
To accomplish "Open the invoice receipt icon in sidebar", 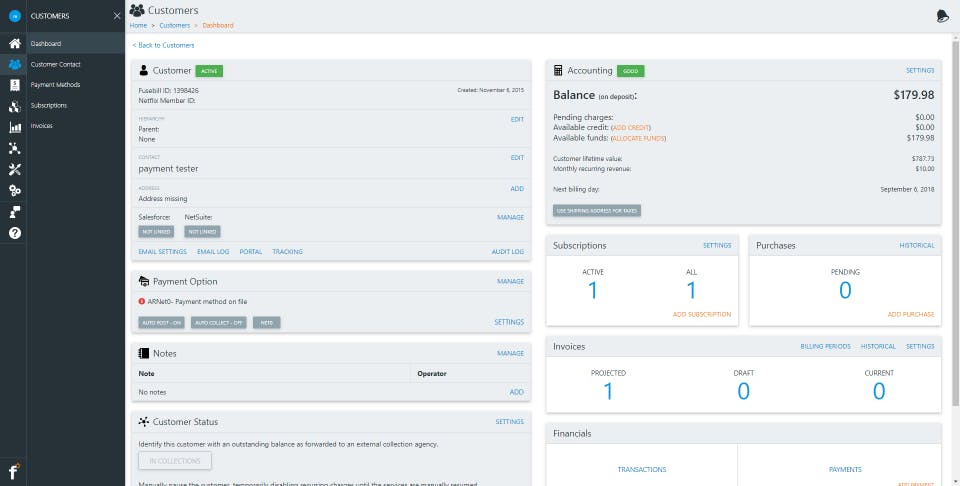I will tap(15, 86).
